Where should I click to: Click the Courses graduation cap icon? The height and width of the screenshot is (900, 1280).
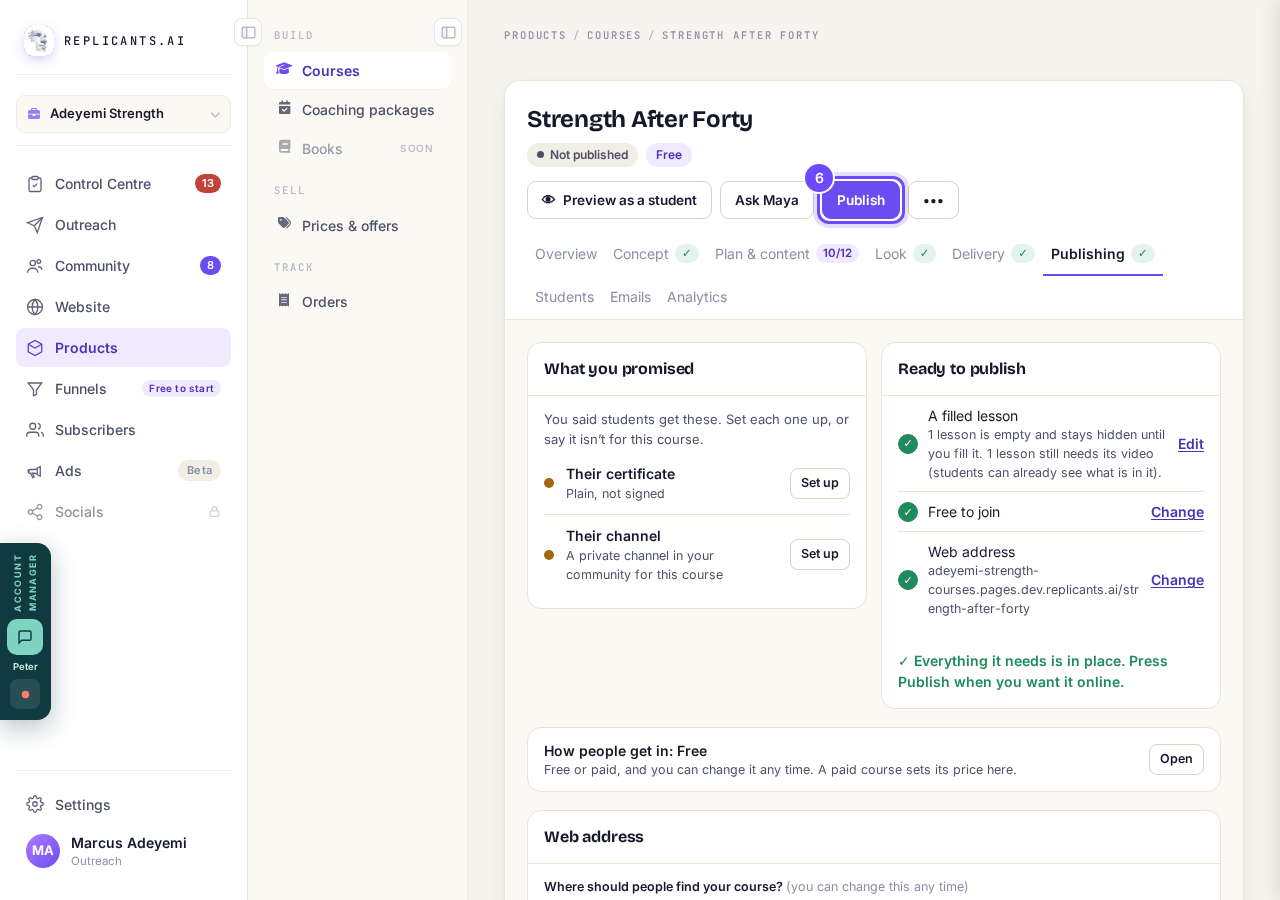[x=284, y=70]
